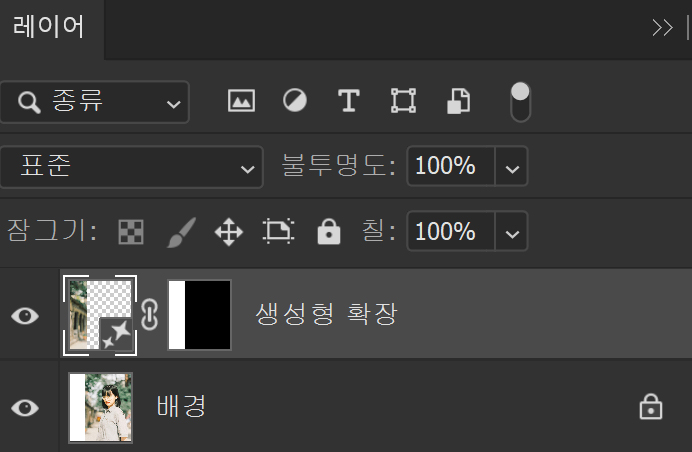The width and height of the screenshot is (692, 452).
Task: Hide the 생성형 확장 layer
Action: pos(25,316)
